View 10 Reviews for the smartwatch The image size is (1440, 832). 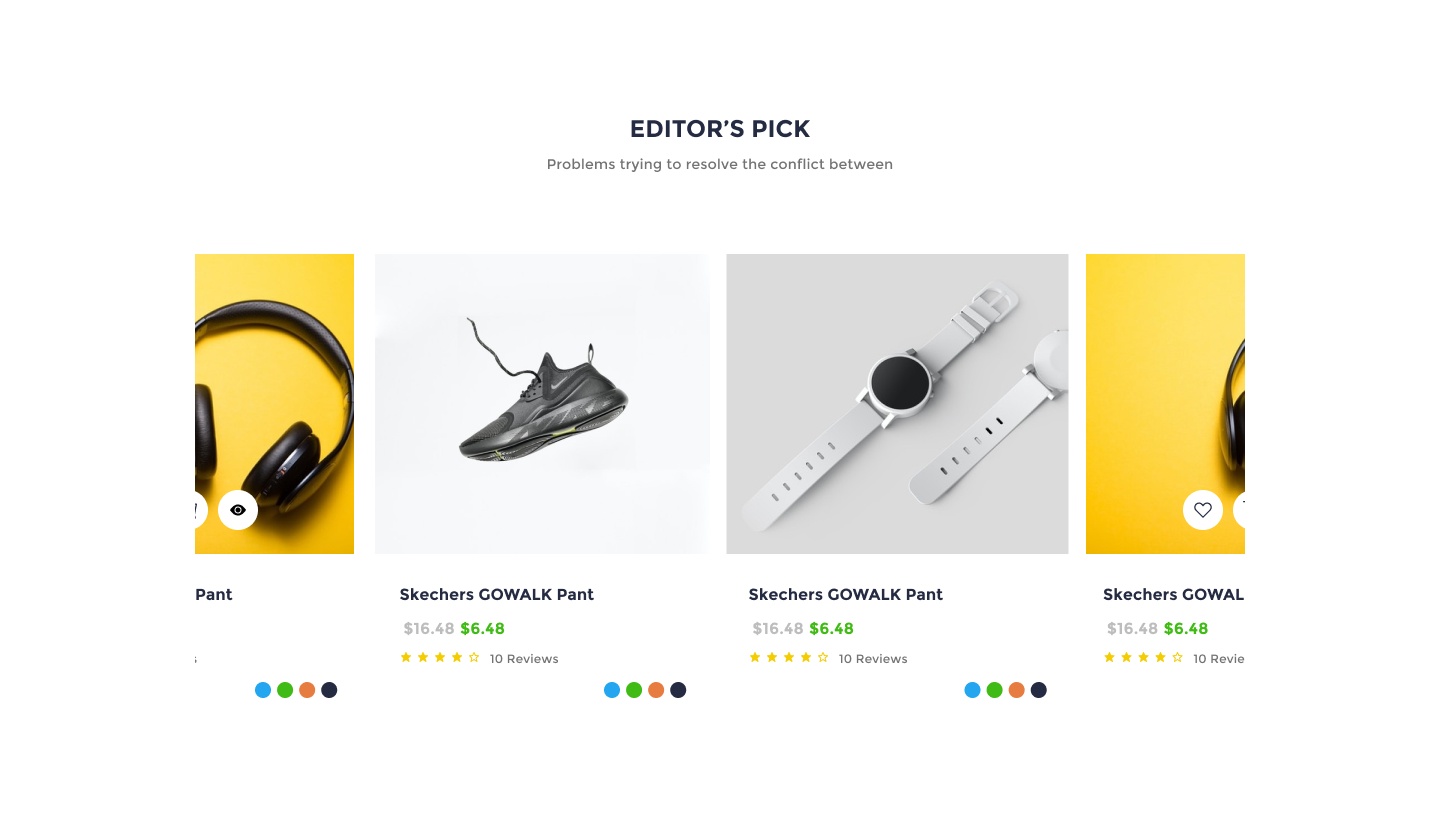click(x=873, y=658)
